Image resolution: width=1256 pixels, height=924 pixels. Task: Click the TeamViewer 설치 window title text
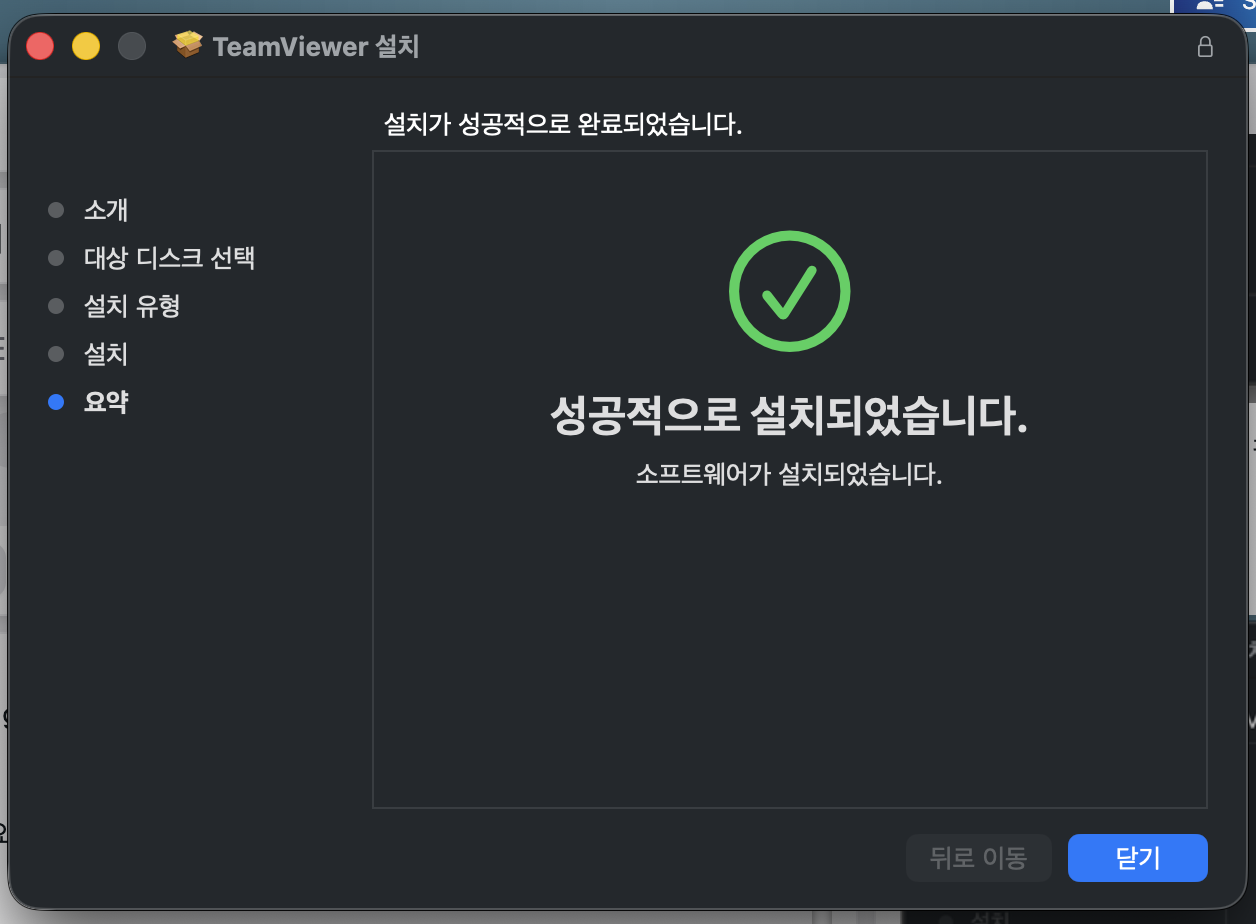(316, 46)
